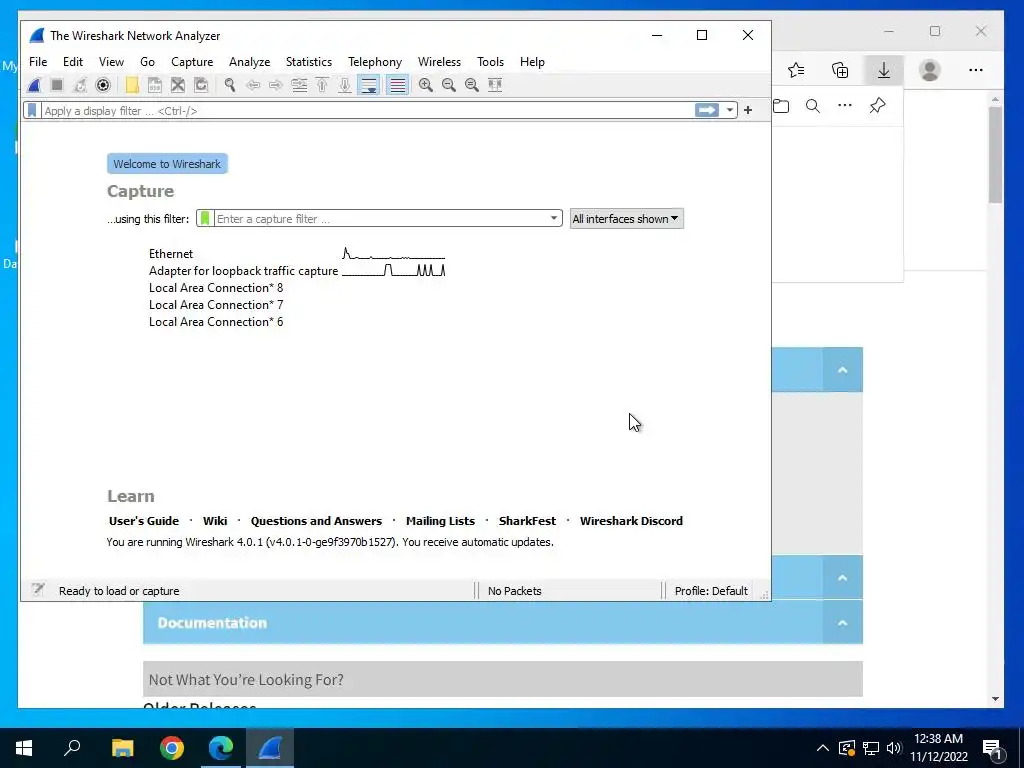Open the All interfaces shown dropdown
This screenshot has height=768, width=1024.
pyautogui.click(x=626, y=219)
